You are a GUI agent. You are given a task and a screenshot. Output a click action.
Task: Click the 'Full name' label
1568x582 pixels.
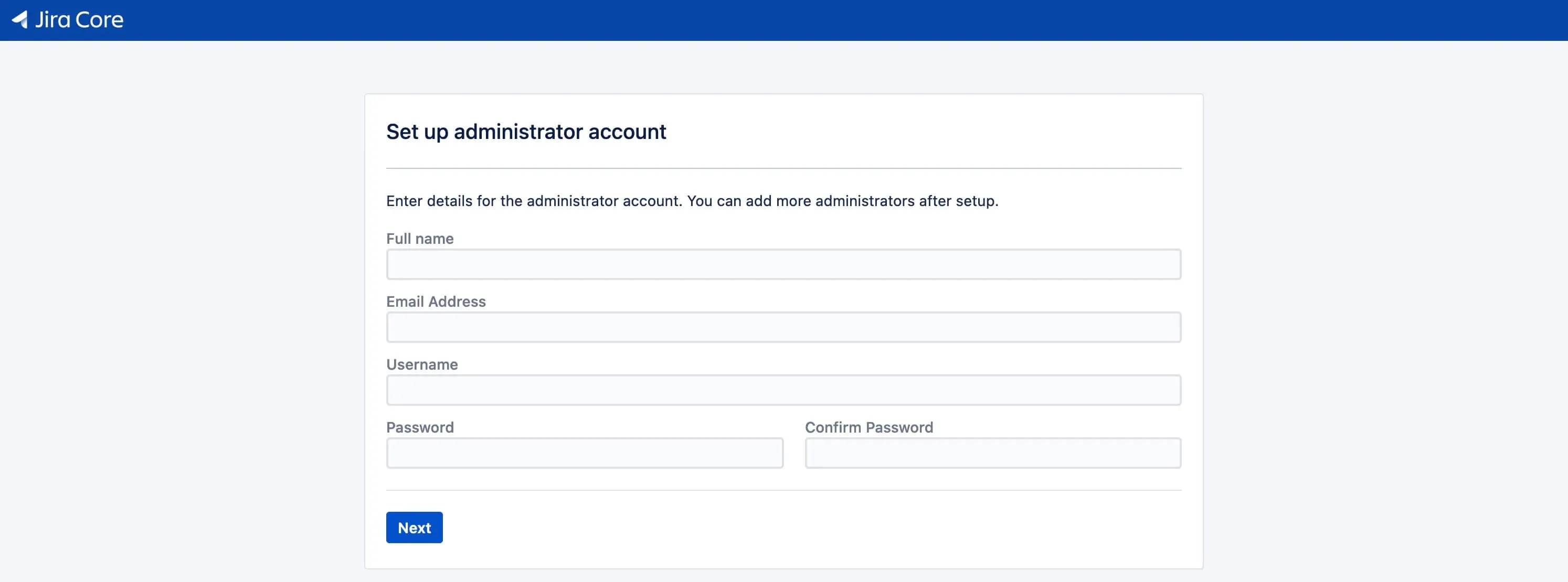pyautogui.click(x=419, y=239)
